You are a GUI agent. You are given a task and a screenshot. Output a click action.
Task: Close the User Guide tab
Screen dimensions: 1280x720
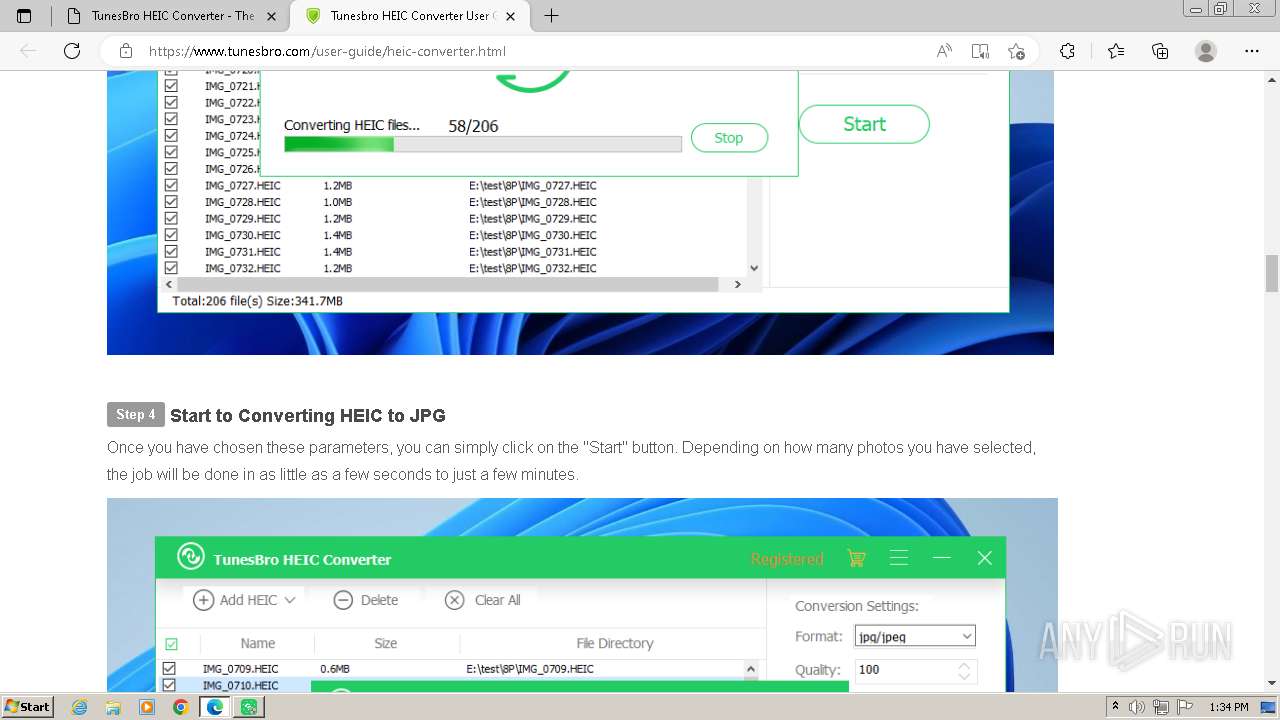511,16
